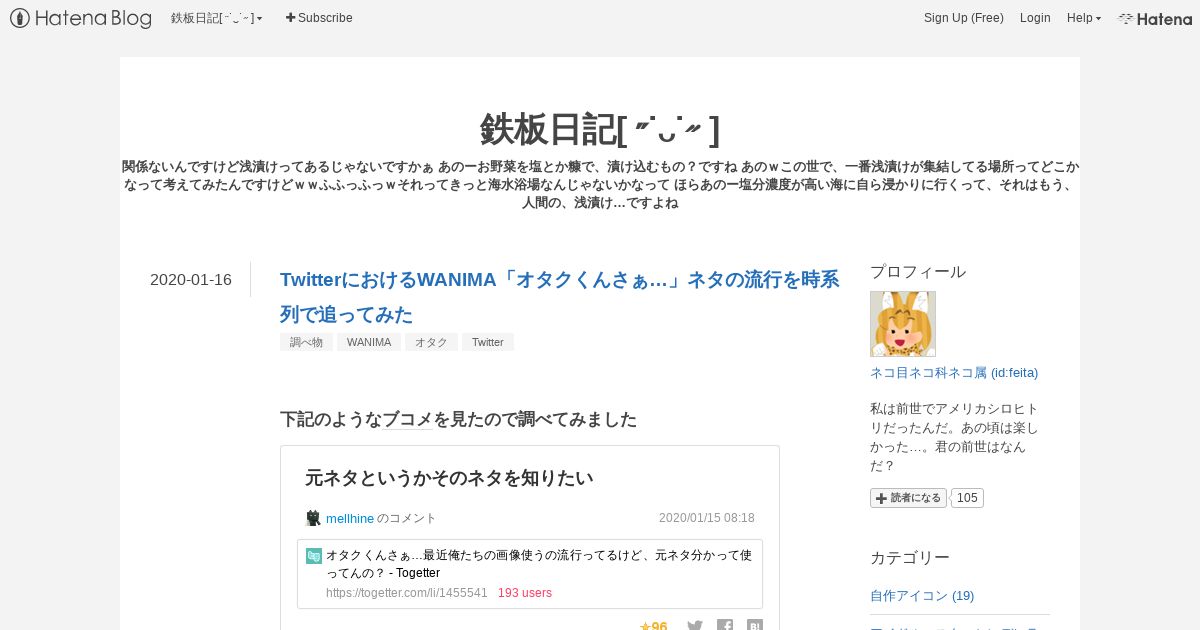Click the Hatena Bookmark B! icon
This screenshot has height=630, width=1200.
click(755, 626)
